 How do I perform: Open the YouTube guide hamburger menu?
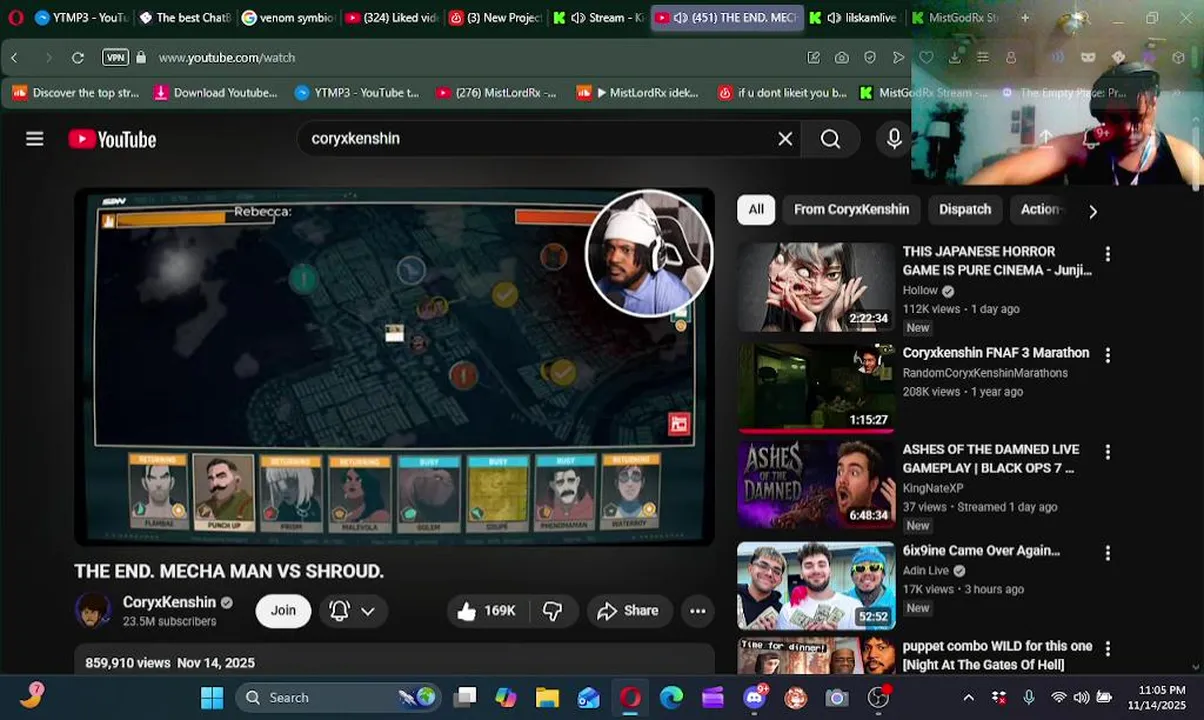click(x=35, y=139)
